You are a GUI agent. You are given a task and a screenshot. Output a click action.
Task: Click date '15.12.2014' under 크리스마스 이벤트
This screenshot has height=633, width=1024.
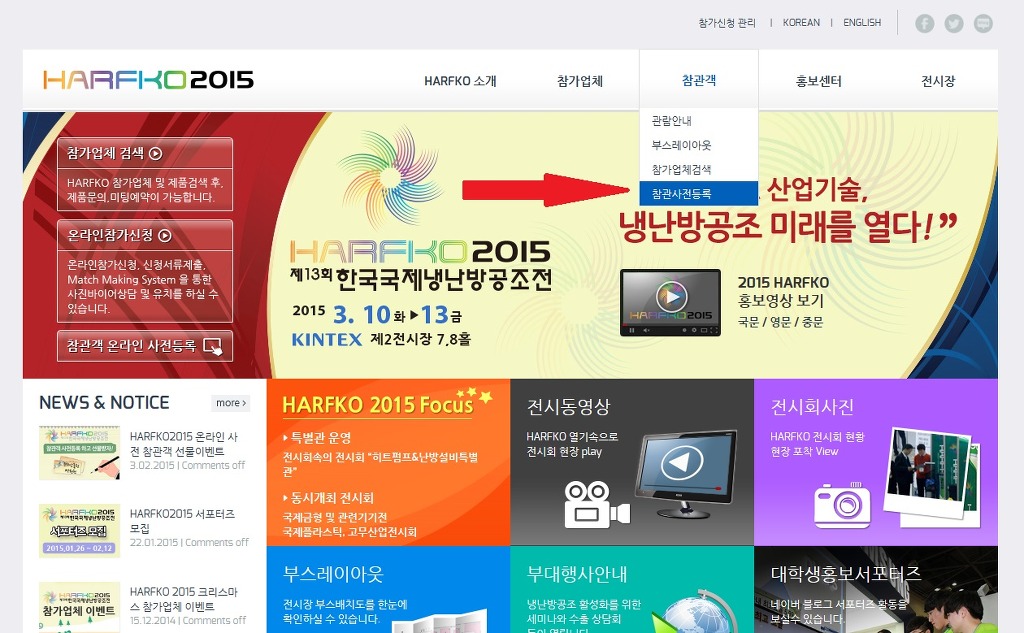click(x=153, y=620)
